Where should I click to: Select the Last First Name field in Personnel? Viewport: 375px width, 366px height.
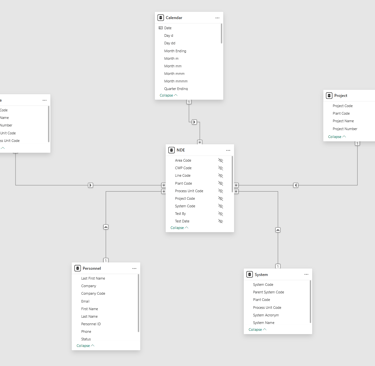point(93,278)
